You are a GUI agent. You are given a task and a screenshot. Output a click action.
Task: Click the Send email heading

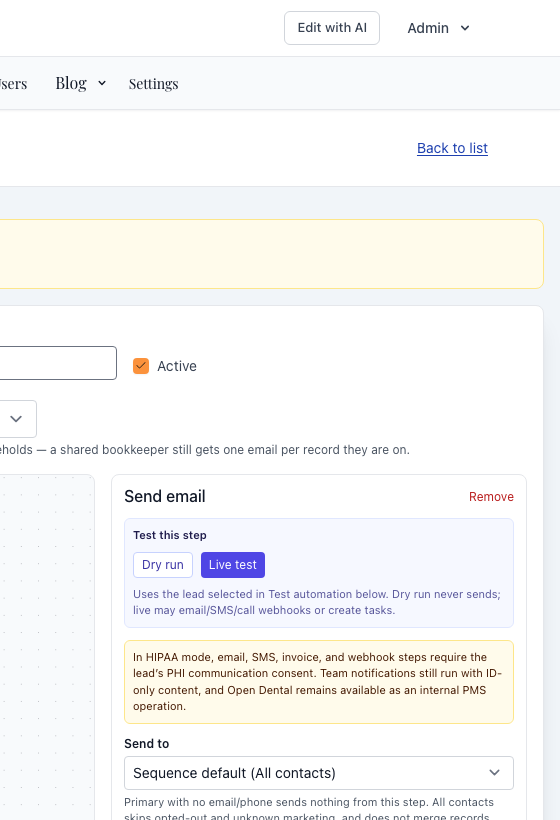point(165,496)
